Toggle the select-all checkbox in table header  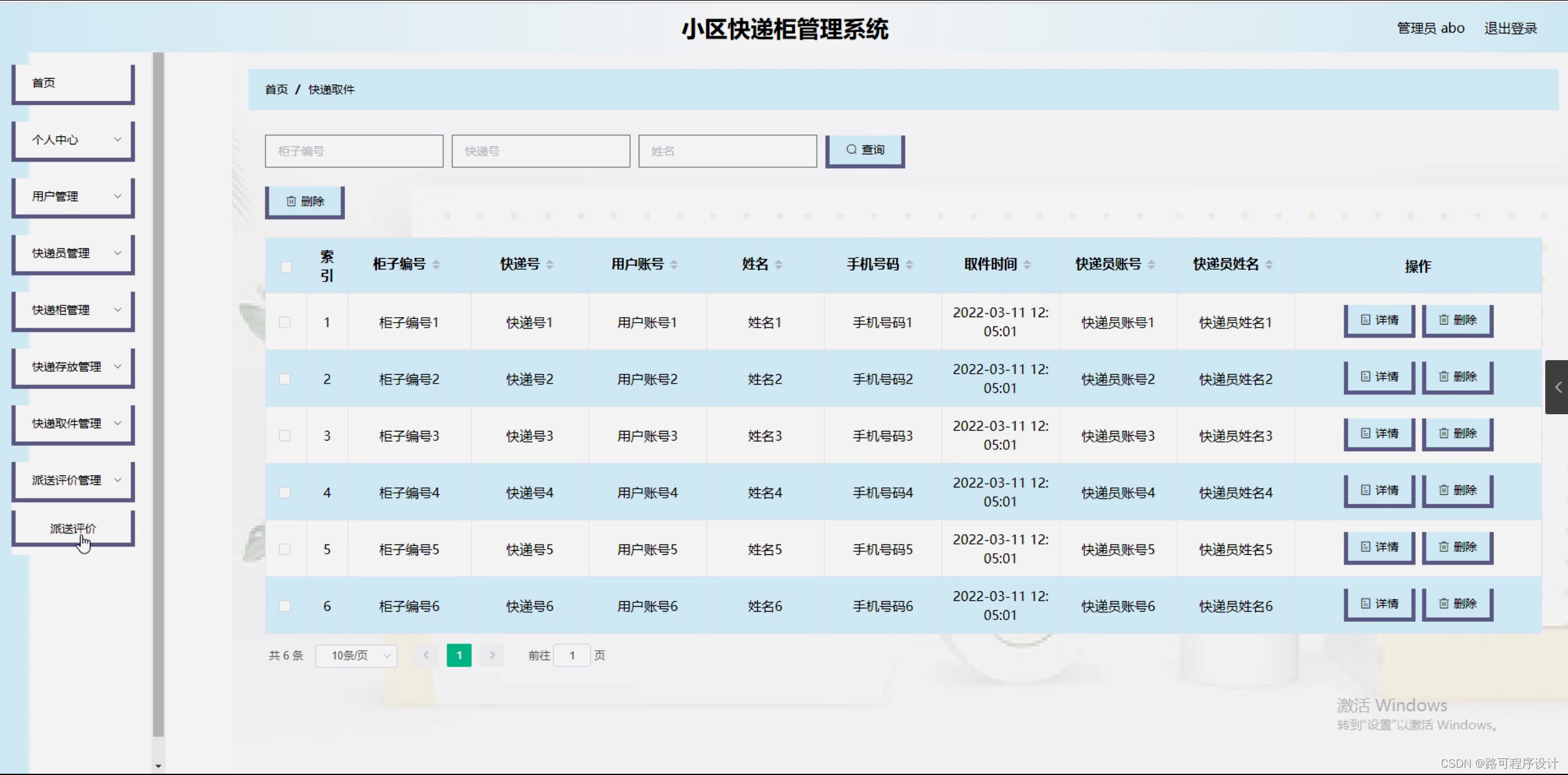point(286,266)
